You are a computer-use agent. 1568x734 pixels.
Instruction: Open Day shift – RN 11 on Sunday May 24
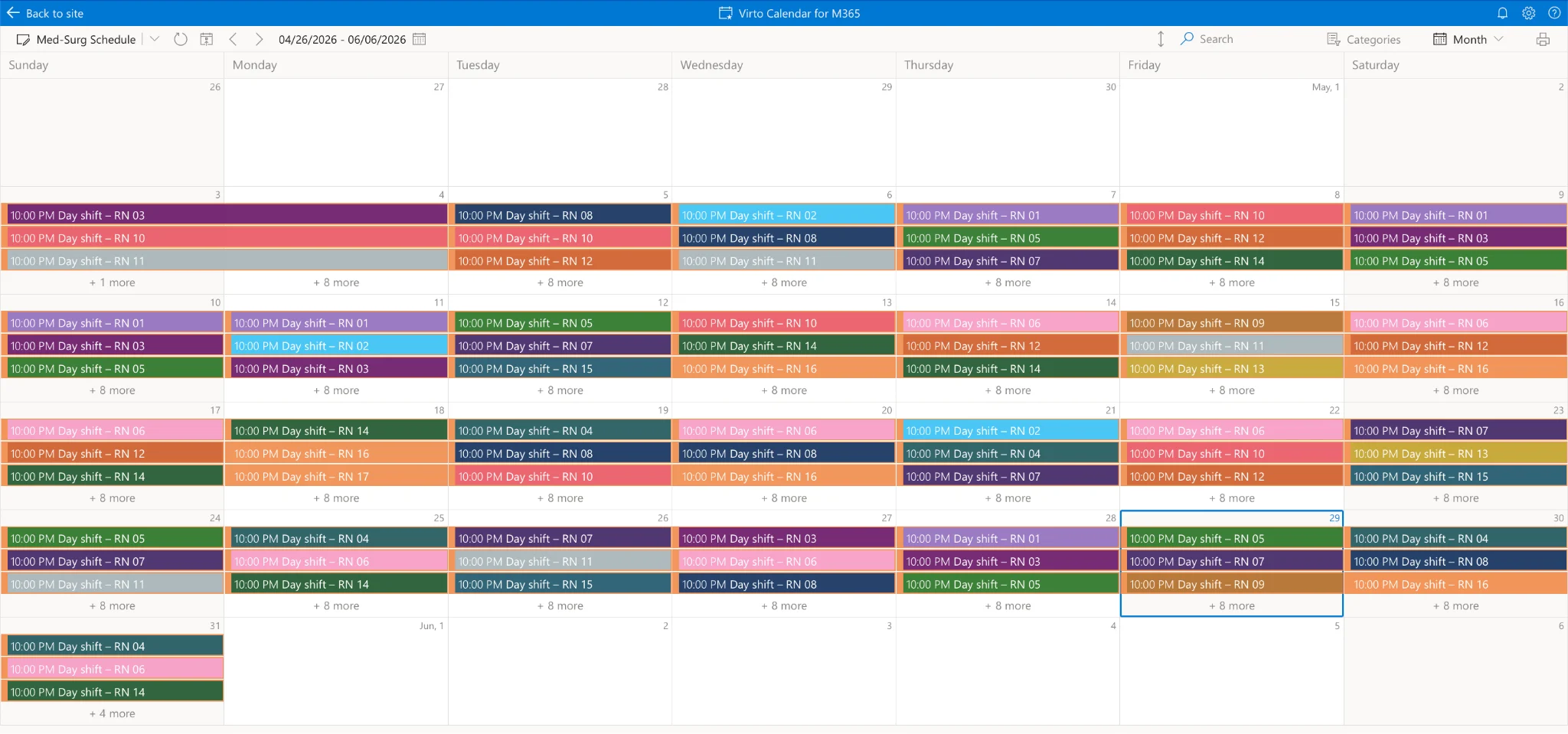coord(113,584)
